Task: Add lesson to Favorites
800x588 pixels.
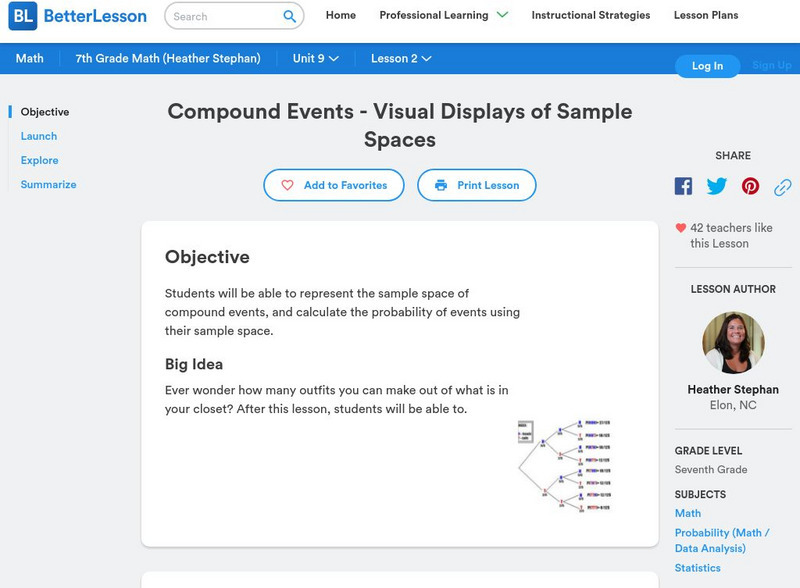Action: click(x=333, y=185)
